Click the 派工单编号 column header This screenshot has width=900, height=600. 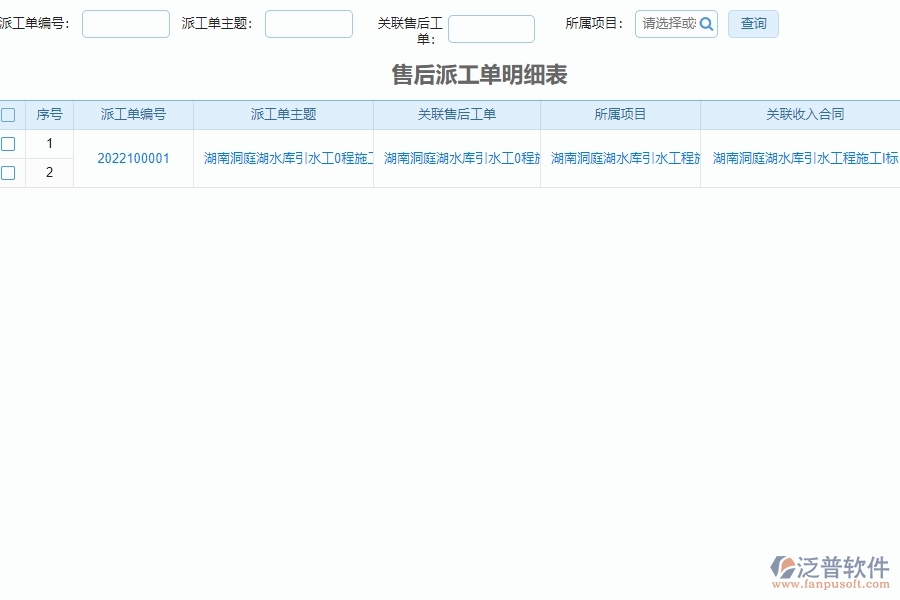[133, 114]
